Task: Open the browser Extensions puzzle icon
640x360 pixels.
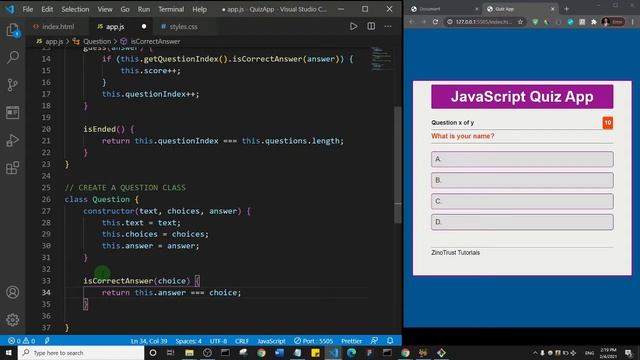Action: coord(594,22)
